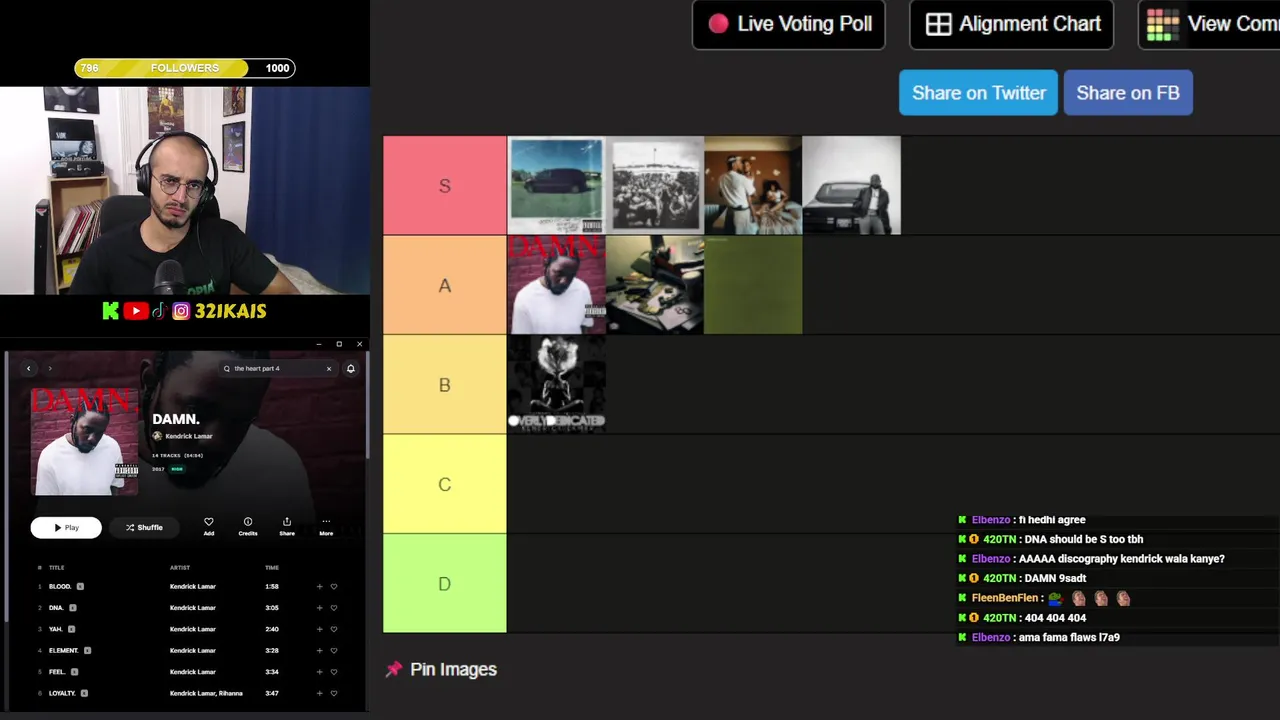The height and width of the screenshot is (720, 1280).
Task: Open 'Kendrick Lamar, Rihanna' artist in LOYALTY. row
Action: [x=206, y=693]
